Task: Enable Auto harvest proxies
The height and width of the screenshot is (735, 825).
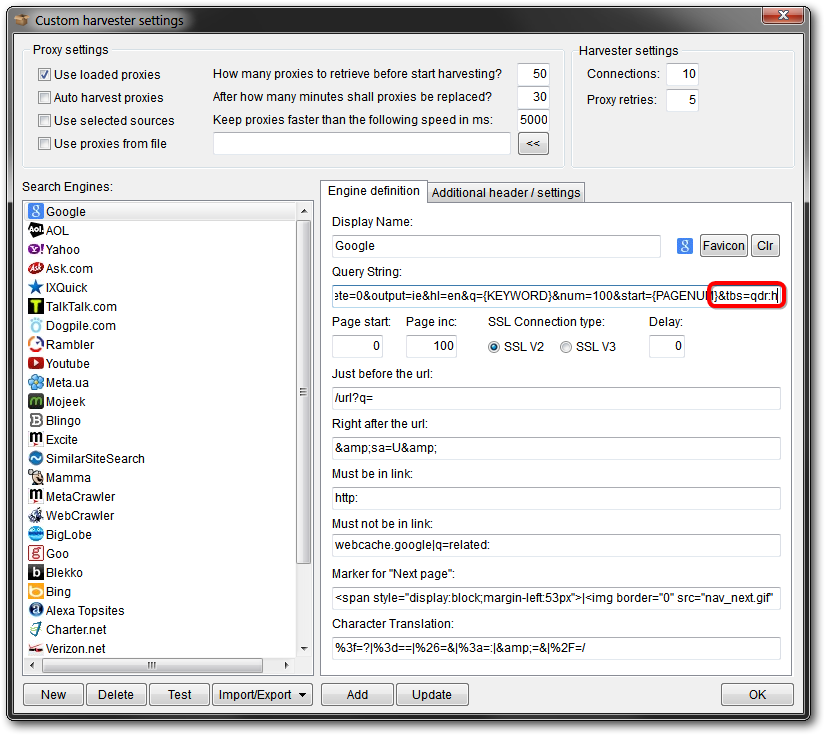Action: tap(44, 97)
